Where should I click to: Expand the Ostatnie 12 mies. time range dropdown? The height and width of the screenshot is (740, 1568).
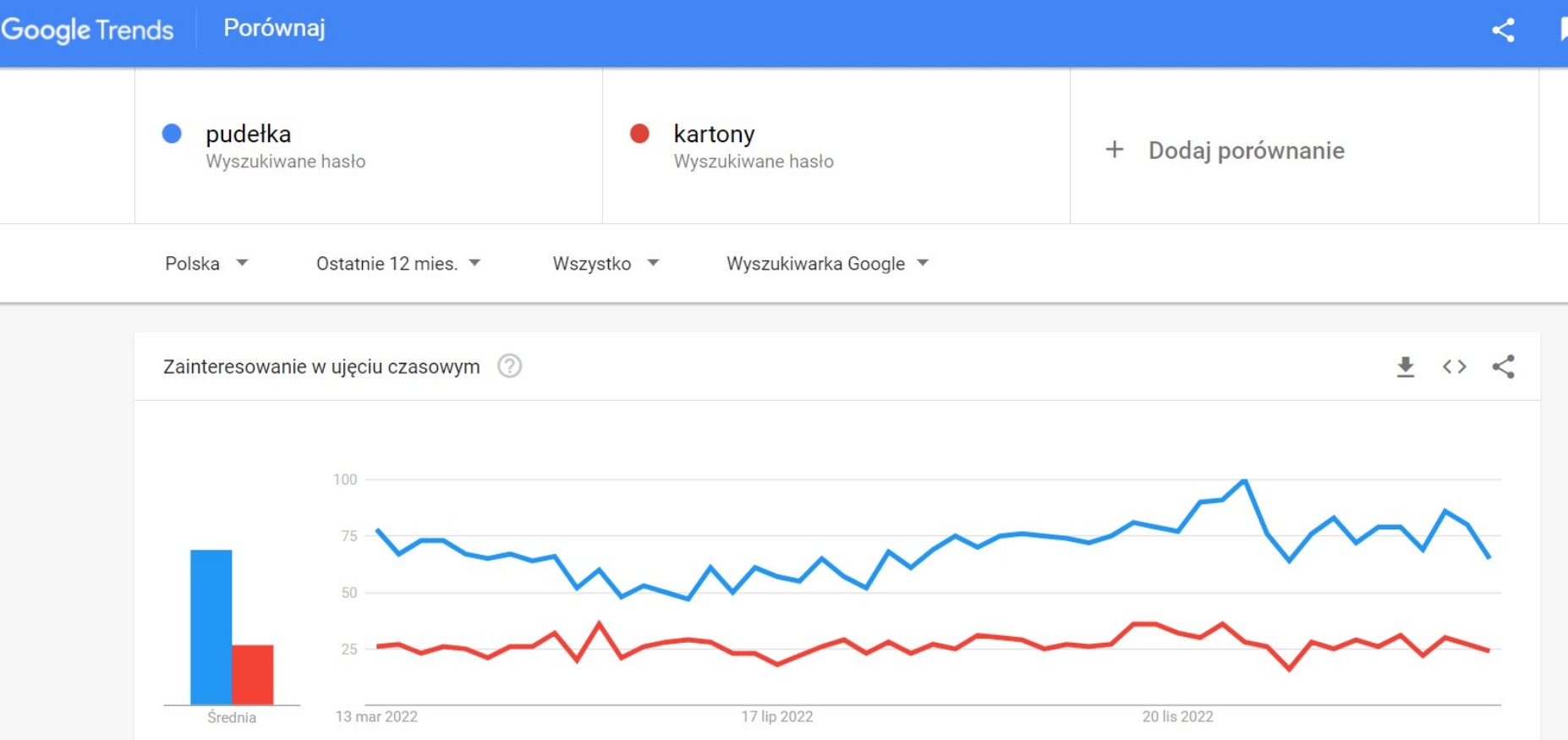398,264
